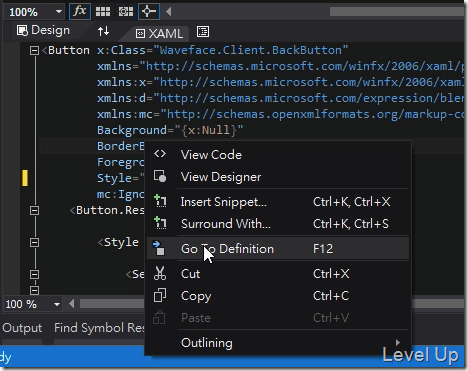Switch to the Design tab
The image size is (468, 371).
[x=43, y=31]
